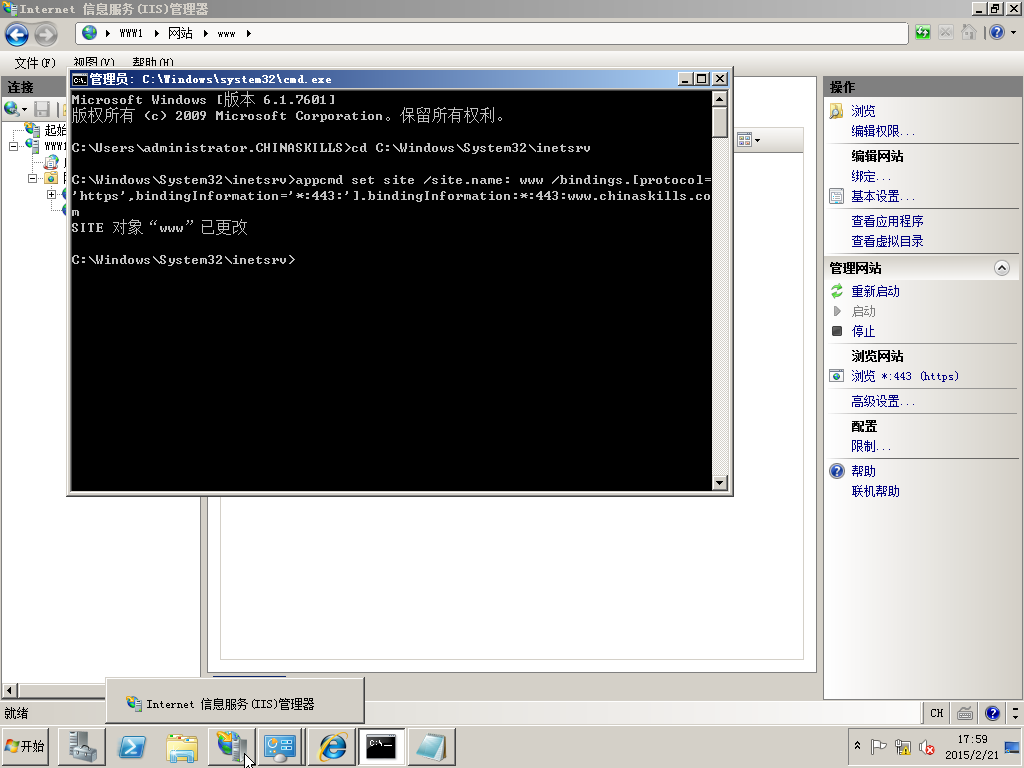The image size is (1024, 768).
Task: Click the greyed 启动 start action
Action: coord(863,312)
